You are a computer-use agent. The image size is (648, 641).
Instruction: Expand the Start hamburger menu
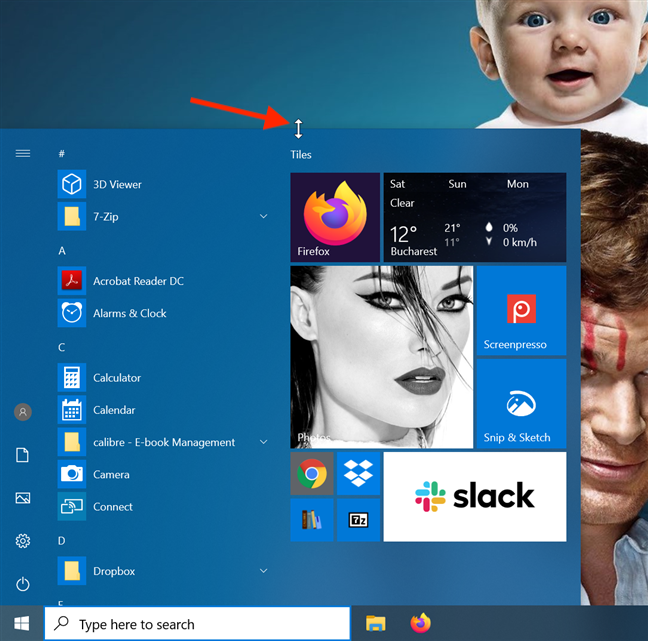[23, 154]
